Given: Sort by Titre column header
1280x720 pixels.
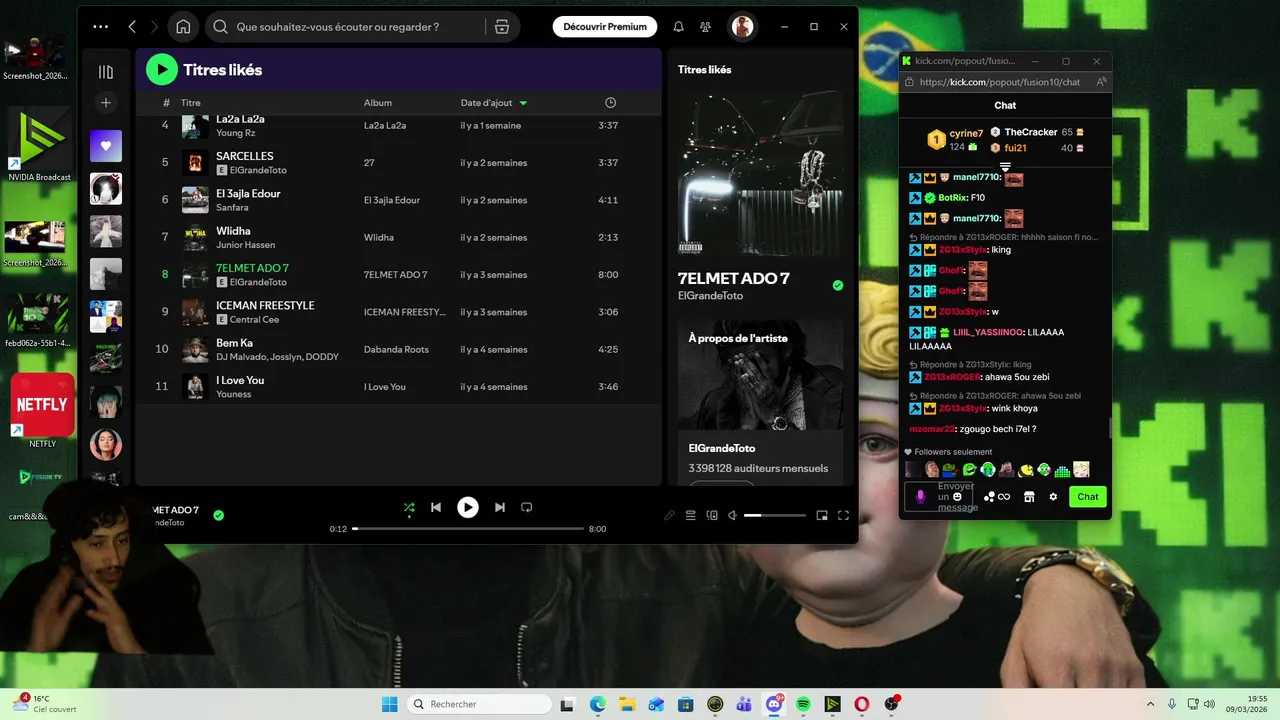Looking at the screenshot, I should (x=191, y=103).
